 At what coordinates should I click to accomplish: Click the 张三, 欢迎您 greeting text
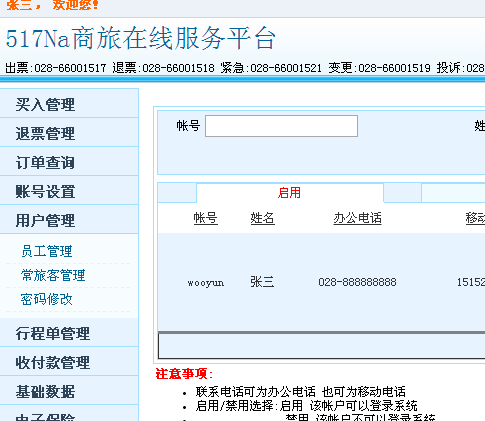52,5
